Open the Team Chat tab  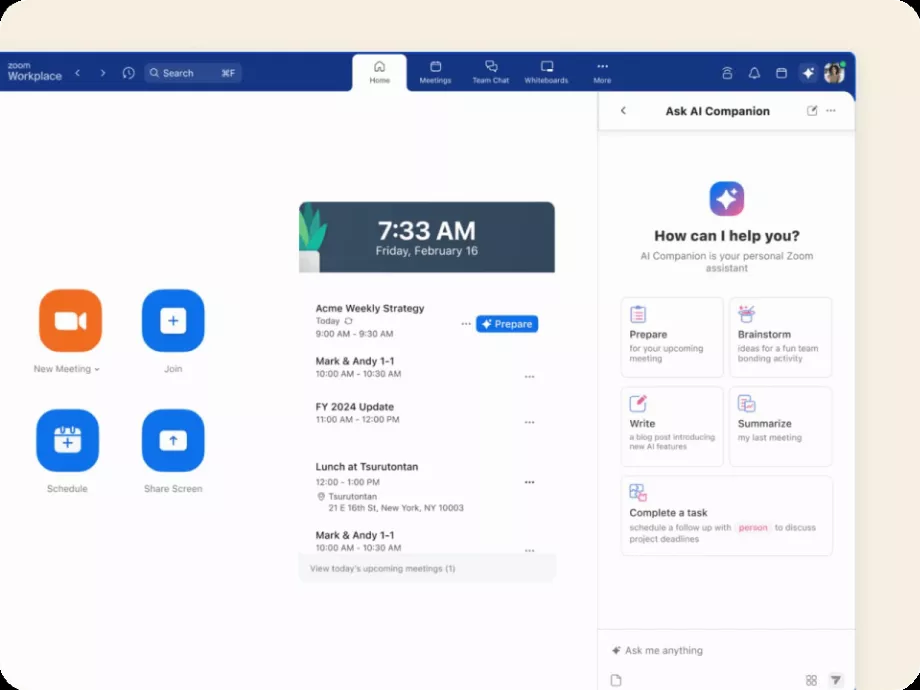click(491, 73)
